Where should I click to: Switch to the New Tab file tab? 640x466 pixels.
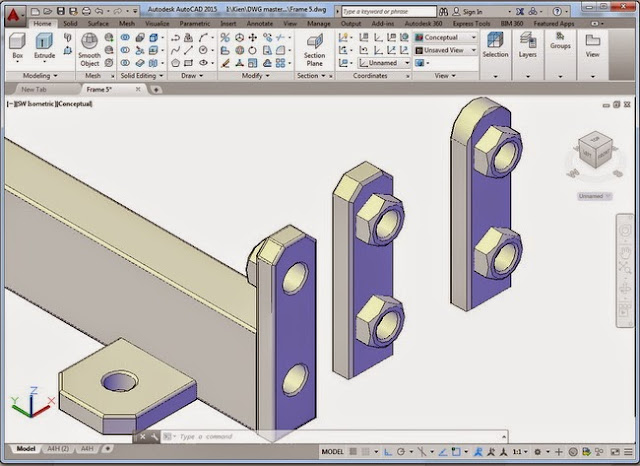34,89
